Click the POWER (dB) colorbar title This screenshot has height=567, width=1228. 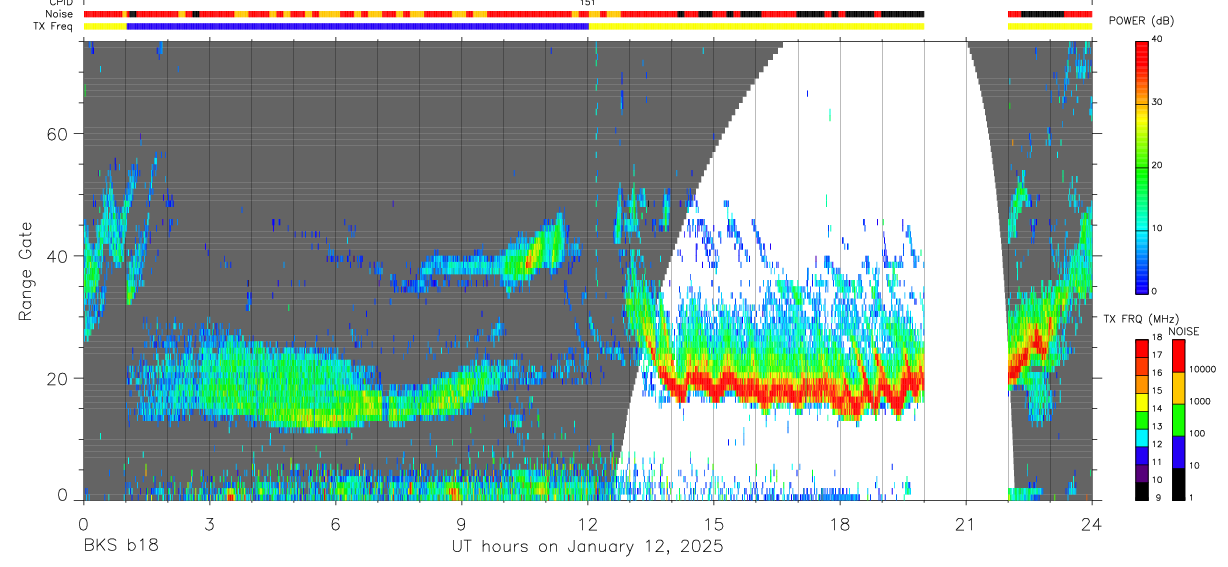tap(1141, 21)
